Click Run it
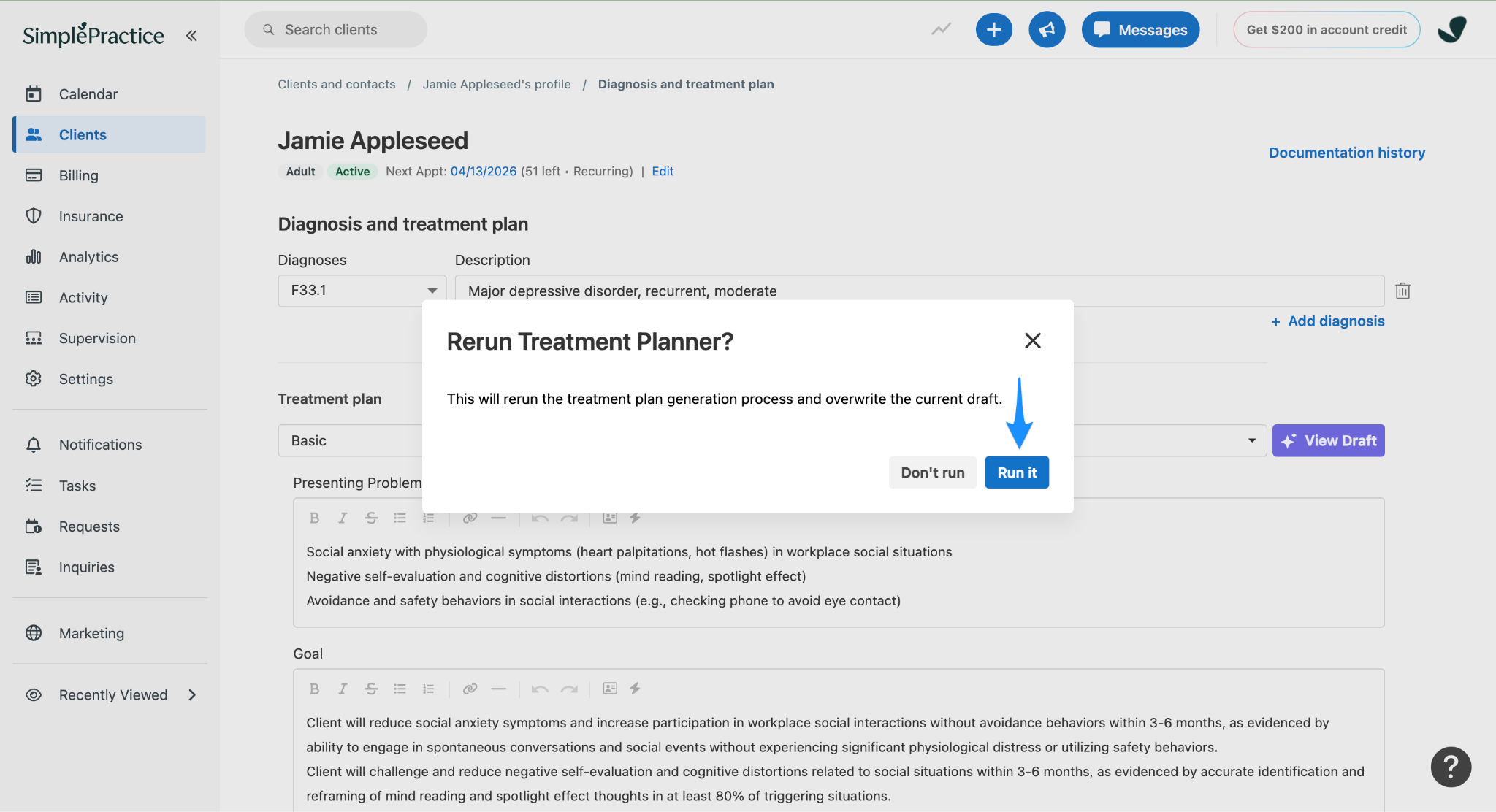This screenshot has height=812, width=1496. click(1017, 472)
